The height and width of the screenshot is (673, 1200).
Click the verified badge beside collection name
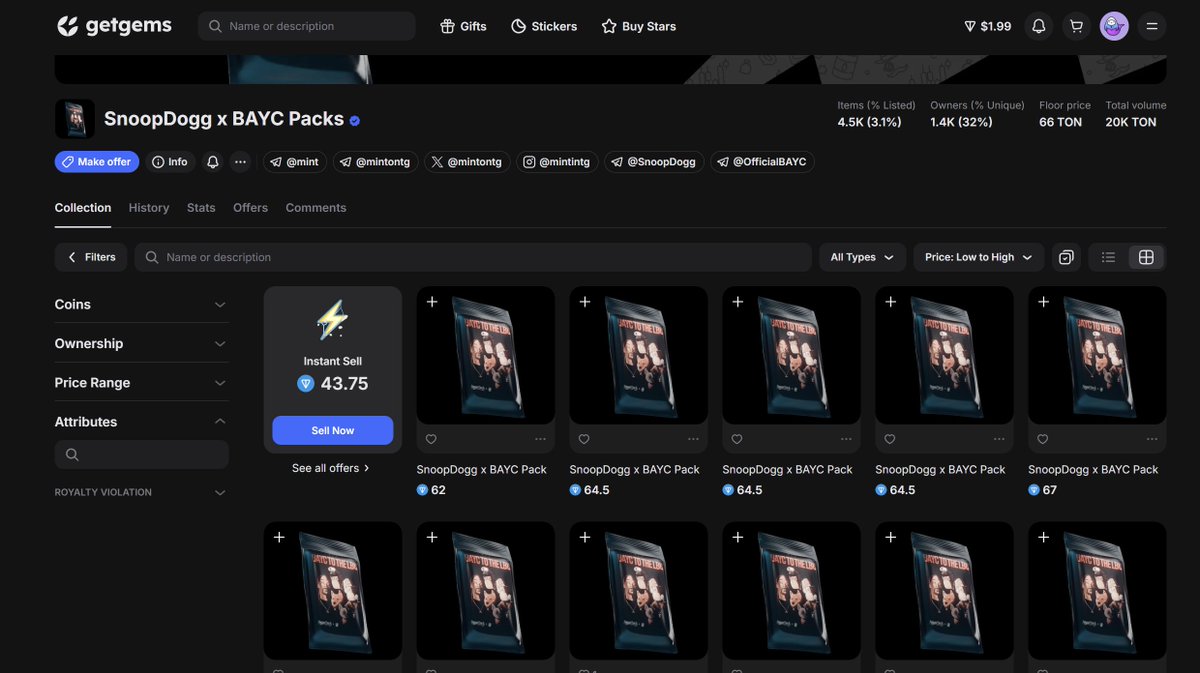(x=355, y=121)
